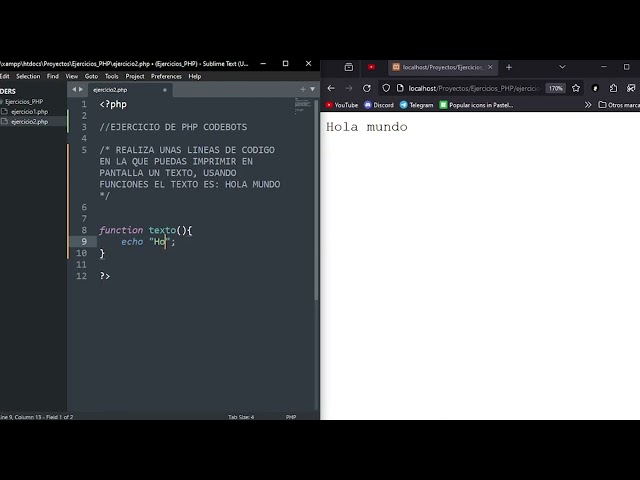Screen dimensions: 640x480
Task: Add a new tab in Sublime Text
Action: [303, 89]
